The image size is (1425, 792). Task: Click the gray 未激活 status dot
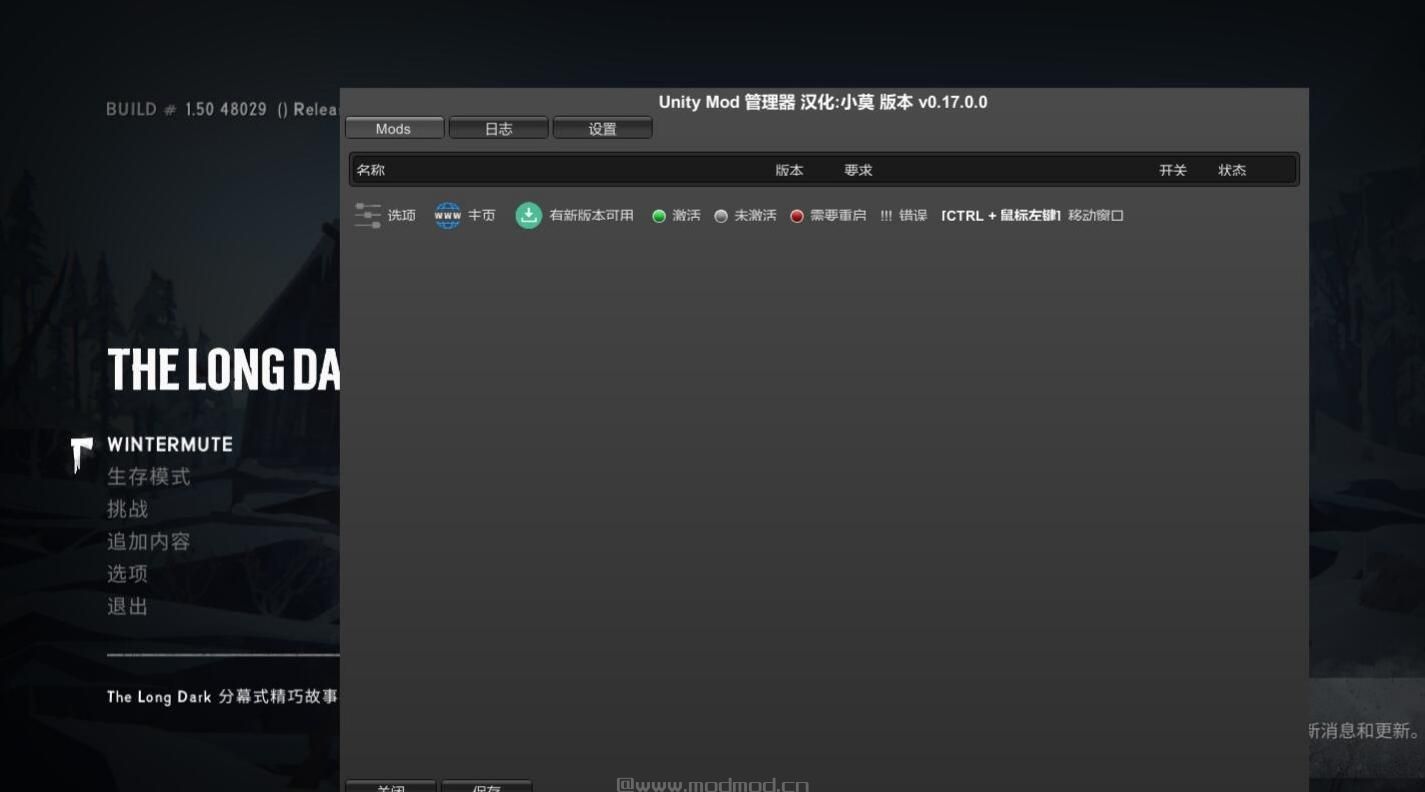click(721, 216)
